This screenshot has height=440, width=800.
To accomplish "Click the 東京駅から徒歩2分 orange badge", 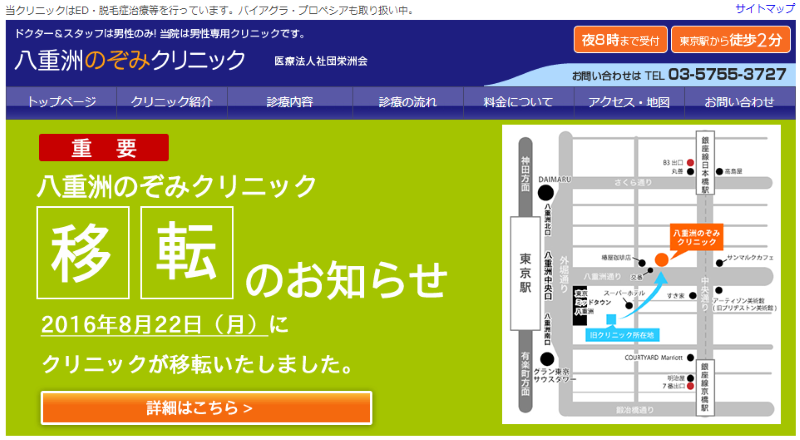I will coord(731,40).
